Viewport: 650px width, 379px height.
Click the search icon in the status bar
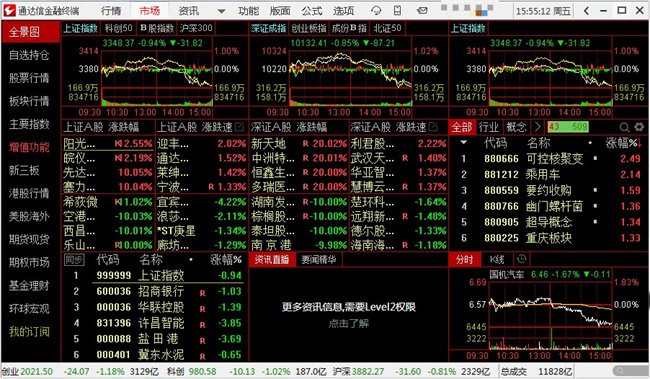click(620, 371)
